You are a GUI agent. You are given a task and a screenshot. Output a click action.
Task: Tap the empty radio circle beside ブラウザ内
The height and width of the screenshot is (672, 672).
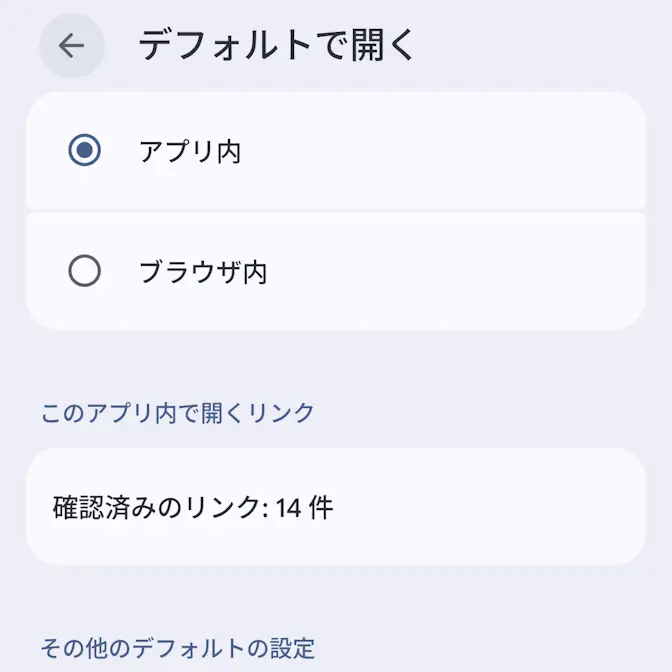point(85,271)
